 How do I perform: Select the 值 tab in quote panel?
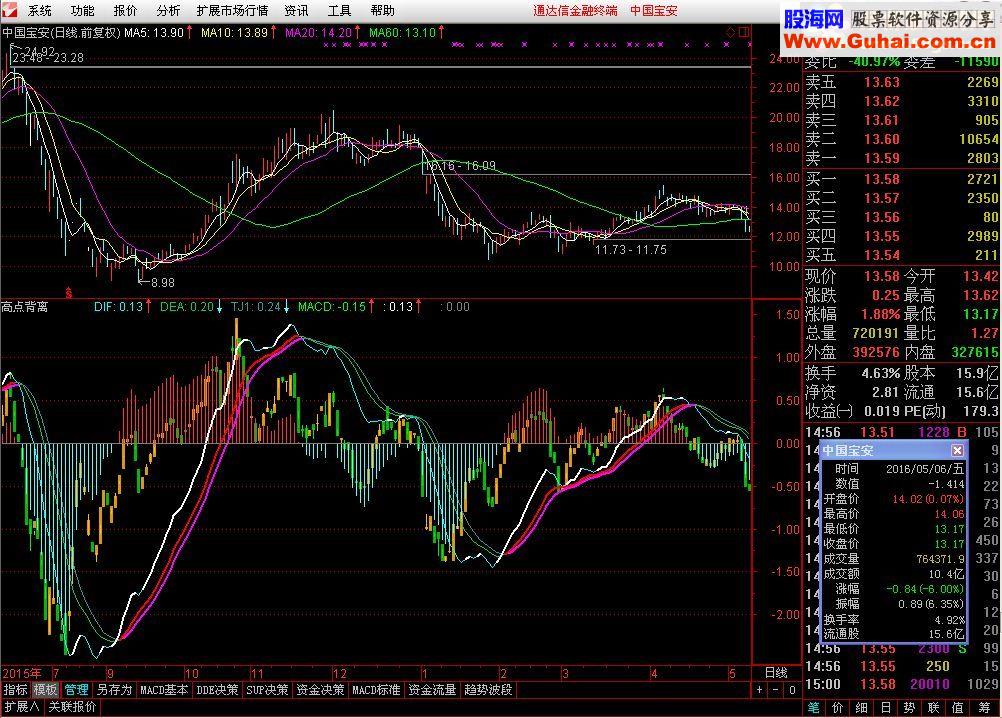coord(957,707)
